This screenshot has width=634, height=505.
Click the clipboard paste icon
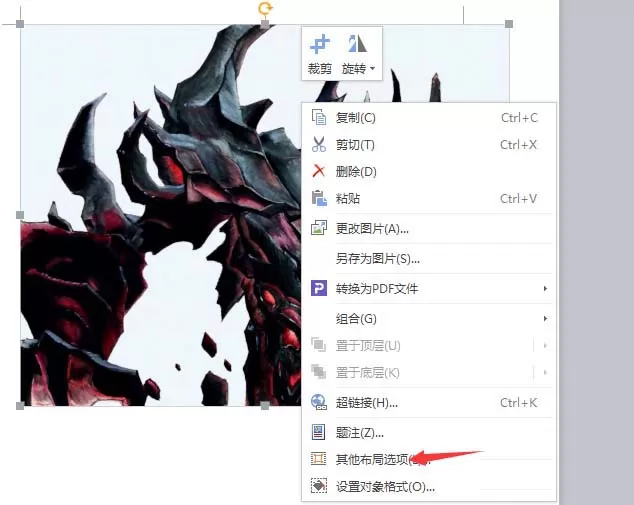click(319, 198)
